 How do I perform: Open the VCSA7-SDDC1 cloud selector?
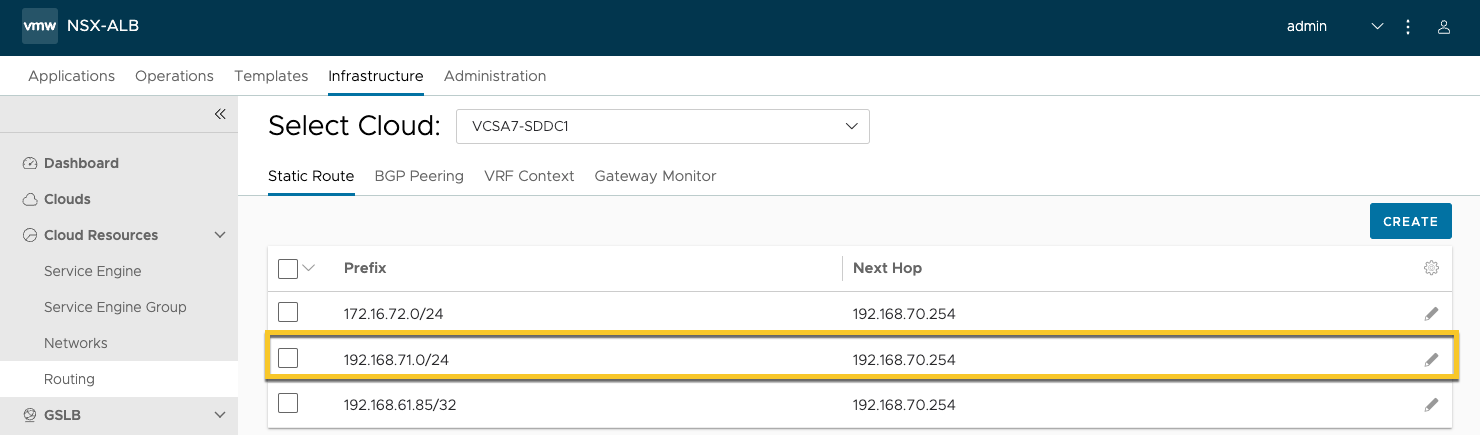click(663, 126)
